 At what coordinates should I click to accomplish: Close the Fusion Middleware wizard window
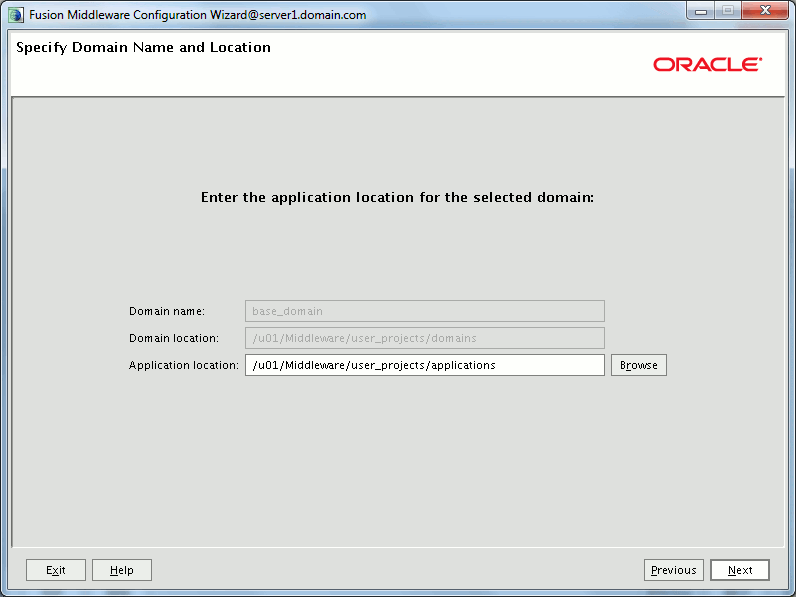click(765, 11)
